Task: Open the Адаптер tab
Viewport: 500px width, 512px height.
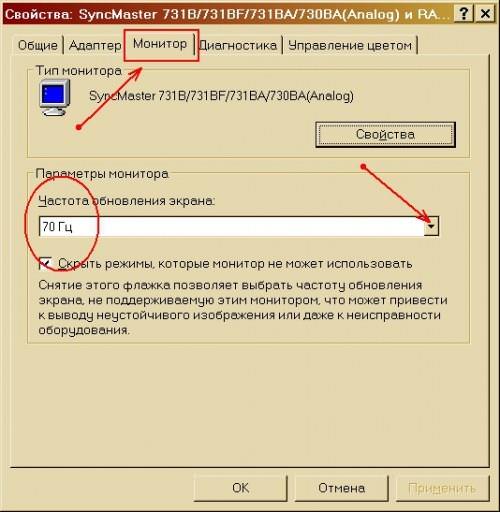Action: pos(95,45)
